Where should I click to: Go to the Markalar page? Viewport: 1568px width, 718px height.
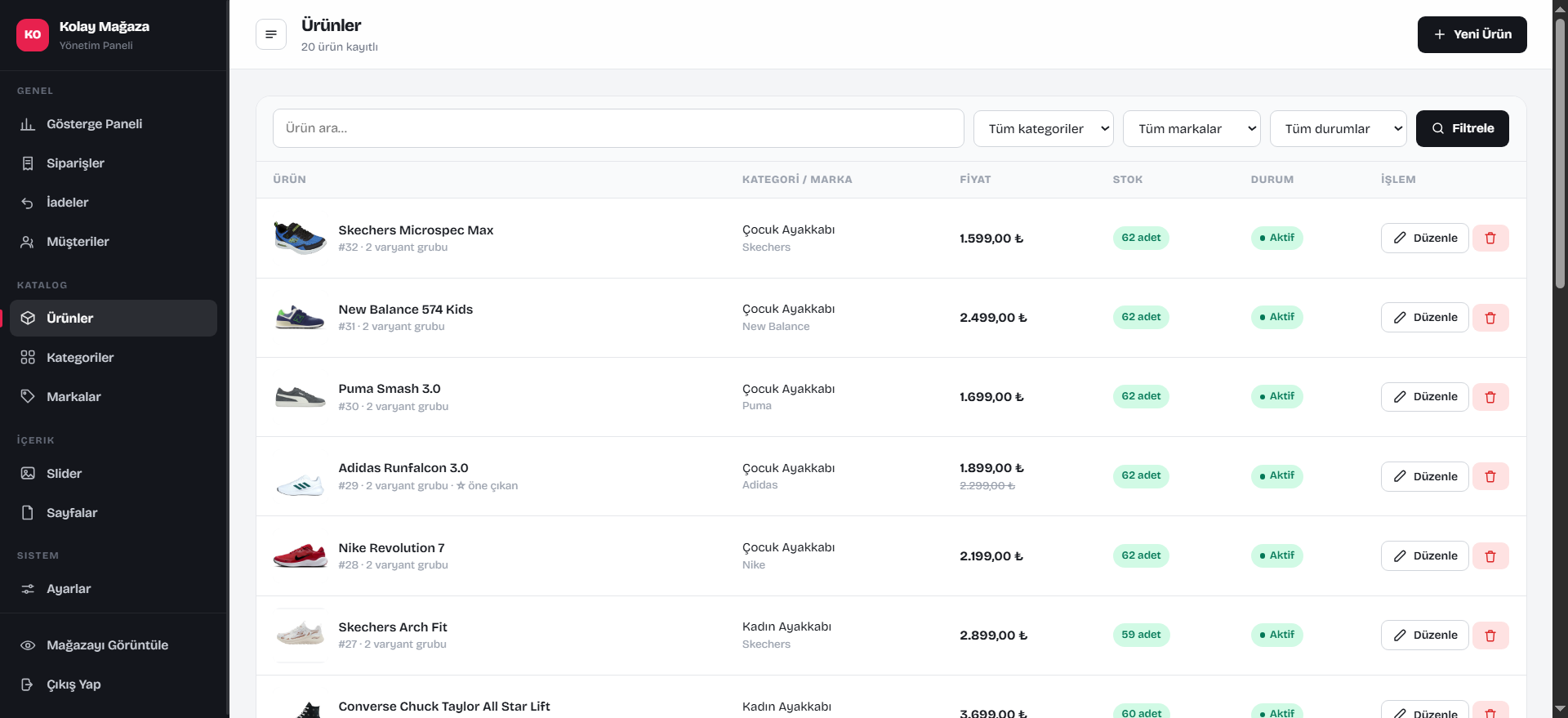click(x=114, y=397)
